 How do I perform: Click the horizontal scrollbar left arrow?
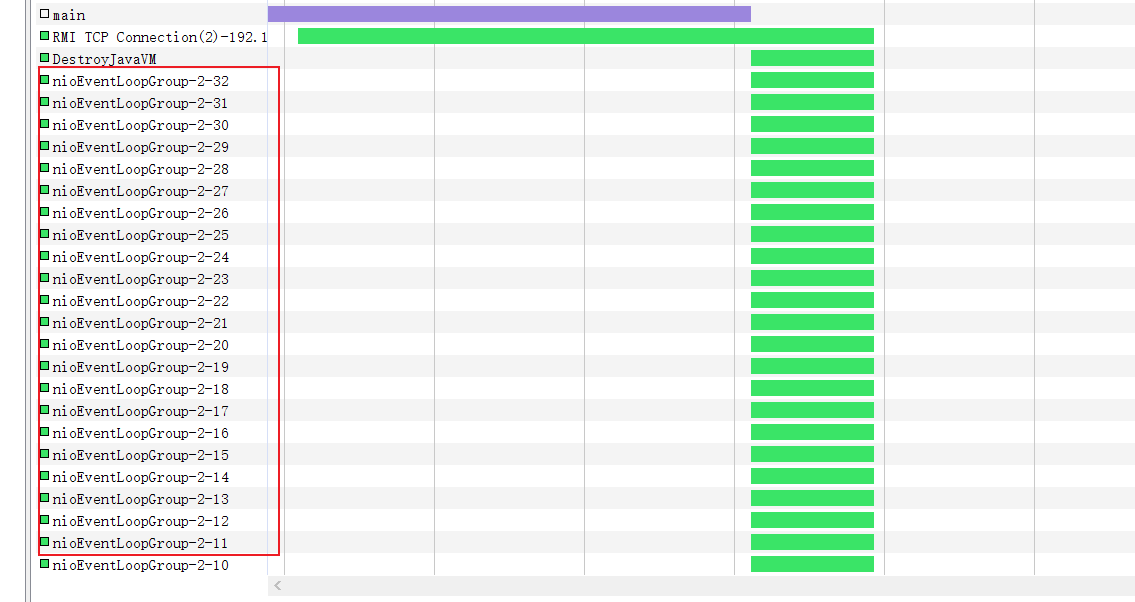[x=278, y=586]
